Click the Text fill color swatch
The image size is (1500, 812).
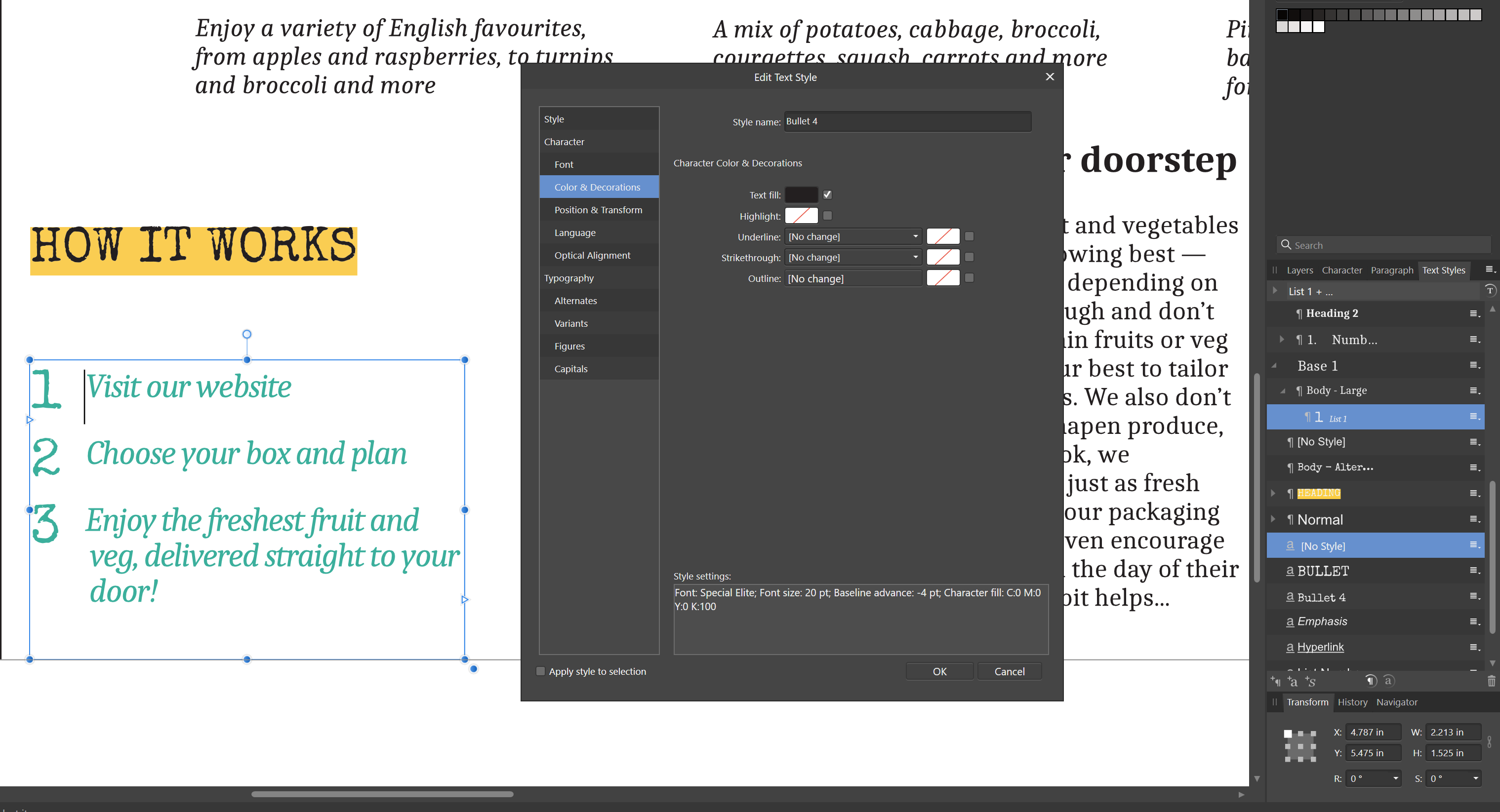click(x=801, y=194)
